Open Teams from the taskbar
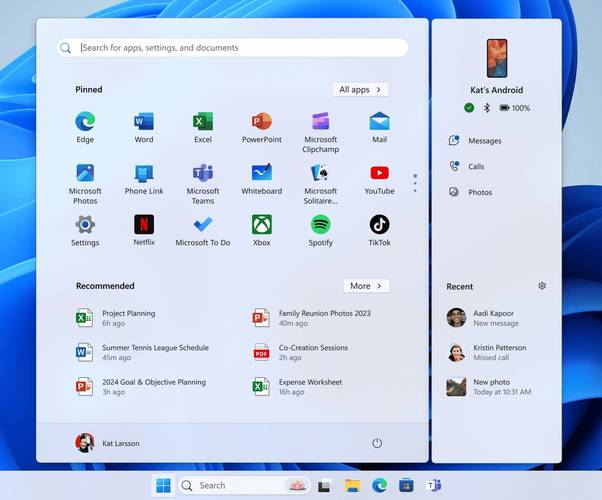The height and width of the screenshot is (500, 602). click(434, 486)
